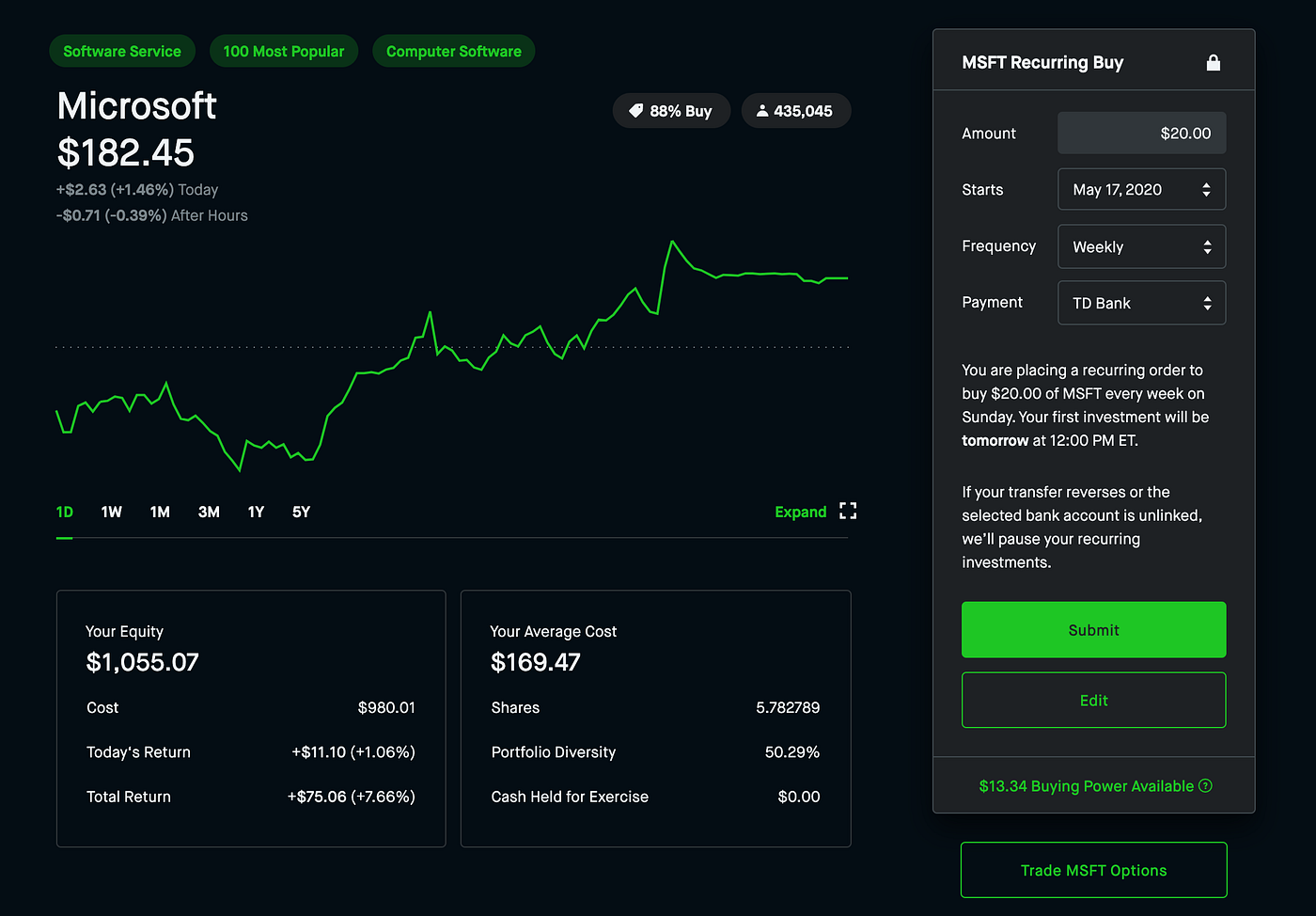Open the Payment dropdown showing TD Bank
The height and width of the screenshot is (916, 1316).
[1141, 303]
